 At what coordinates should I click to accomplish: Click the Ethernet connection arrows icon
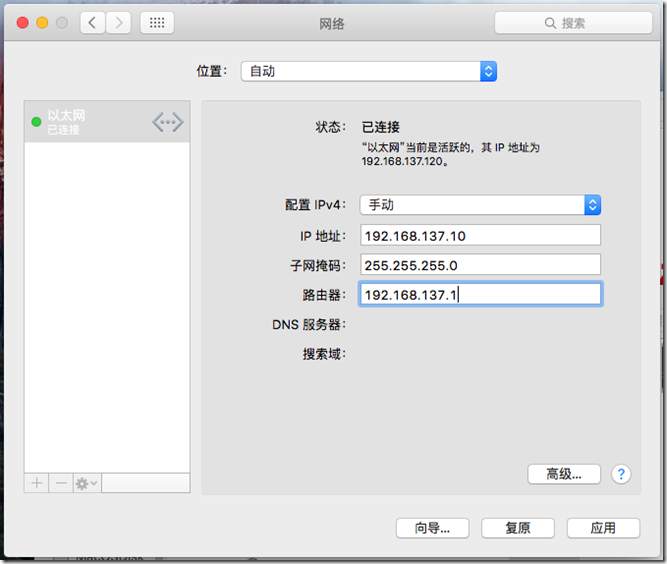click(168, 122)
